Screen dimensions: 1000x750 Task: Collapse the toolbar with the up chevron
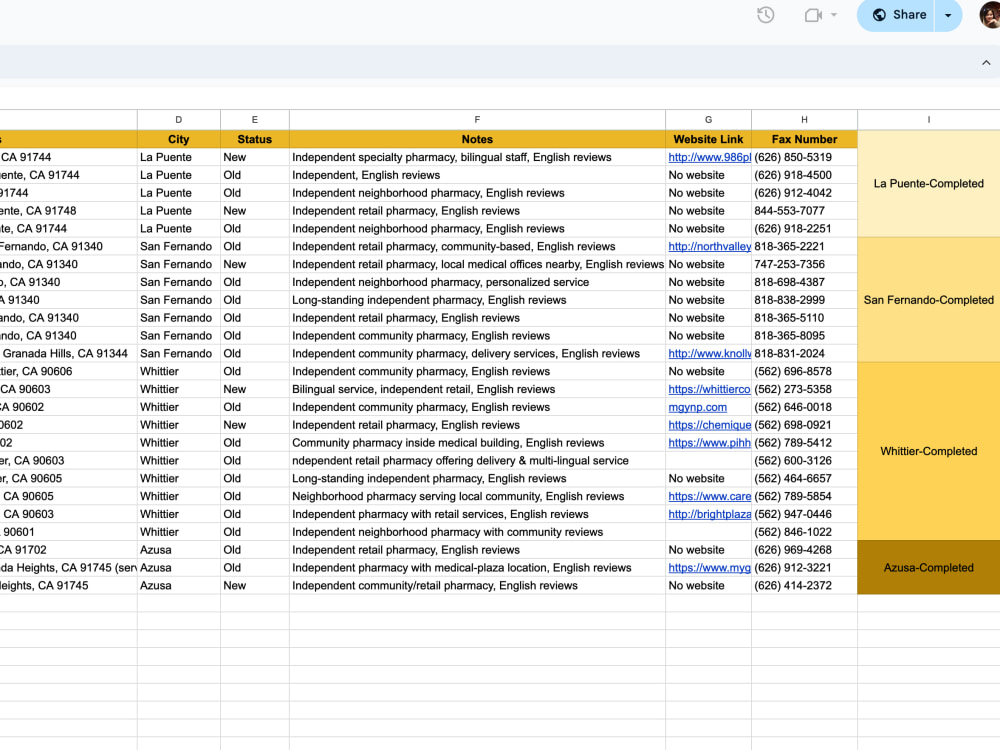point(986,62)
